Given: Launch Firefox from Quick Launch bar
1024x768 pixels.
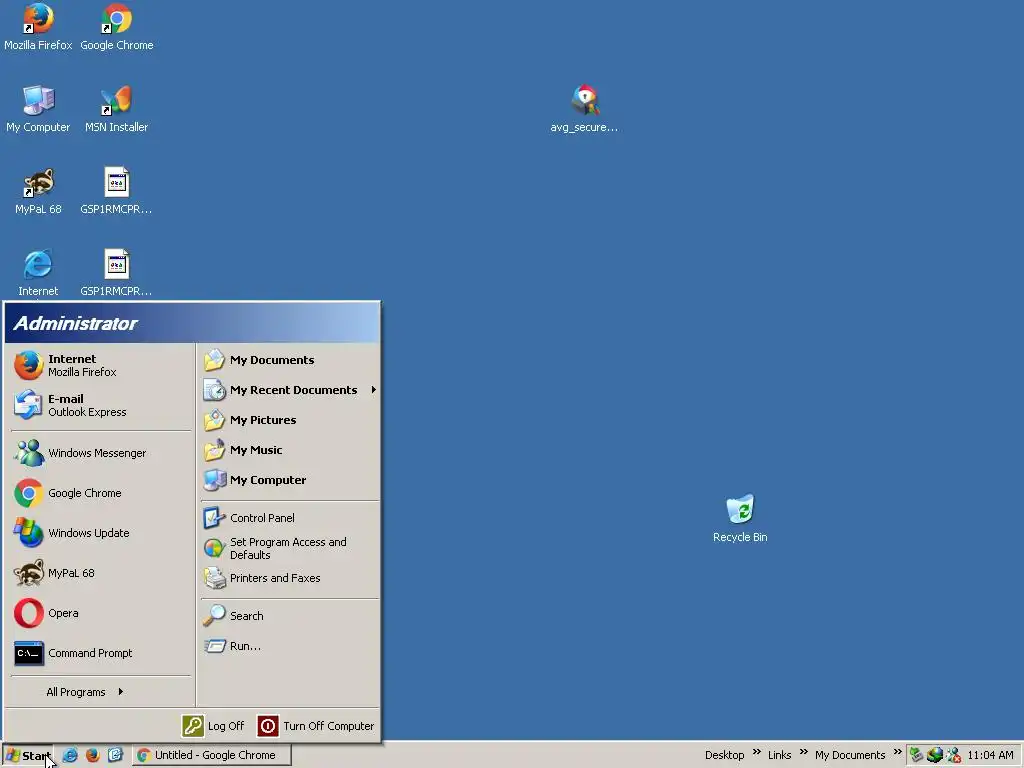Looking at the screenshot, I should [x=93, y=755].
